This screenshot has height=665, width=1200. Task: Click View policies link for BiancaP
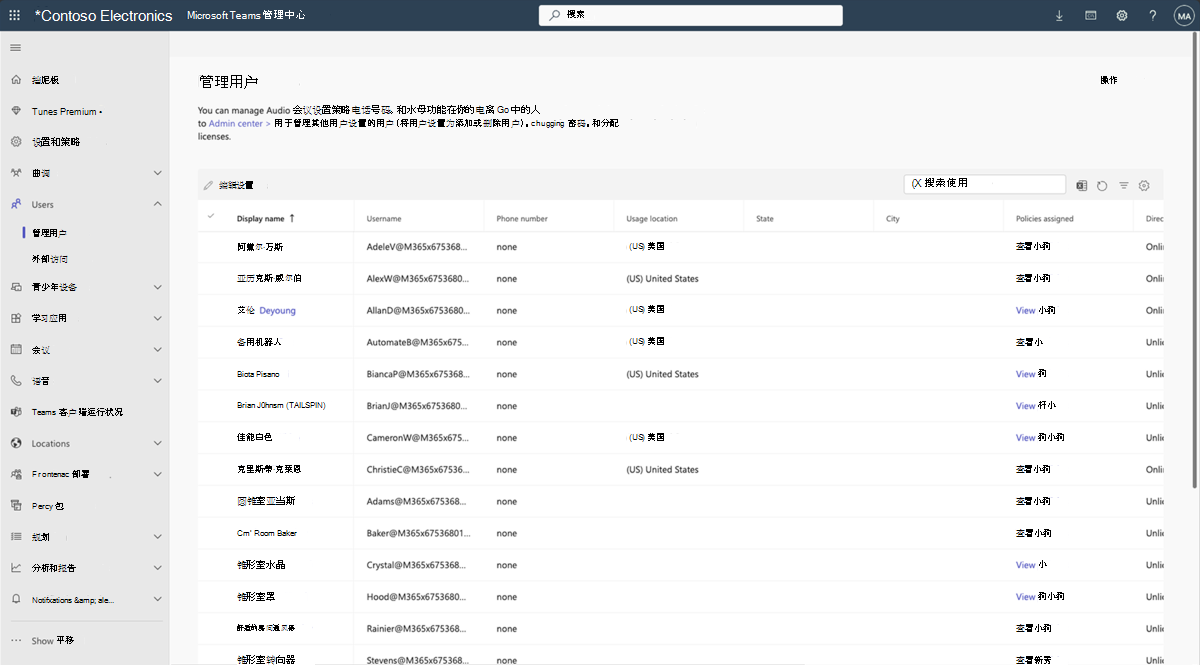(1025, 374)
